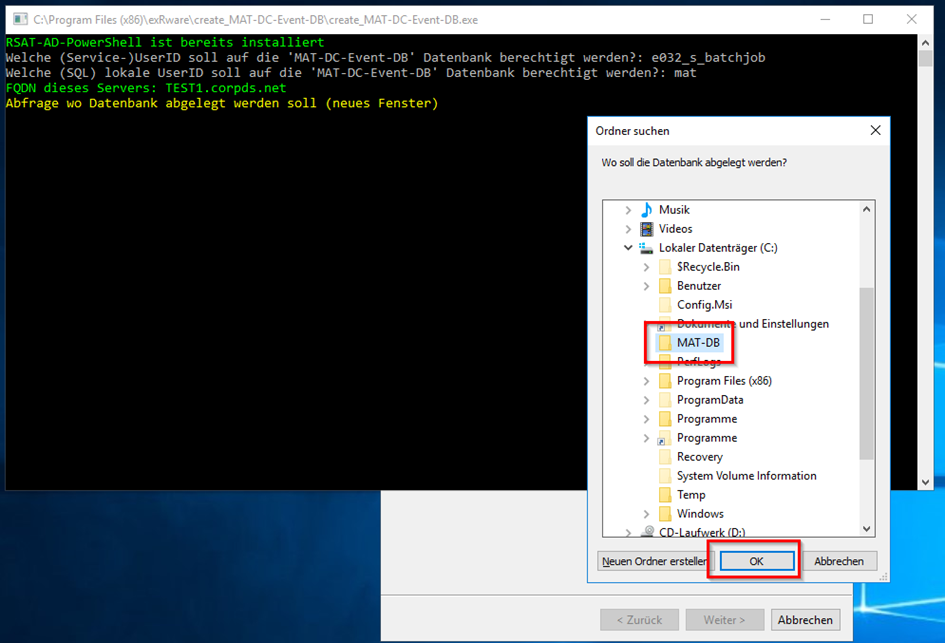Maximize the console window
The image size is (945, 643).
[868, 19]
